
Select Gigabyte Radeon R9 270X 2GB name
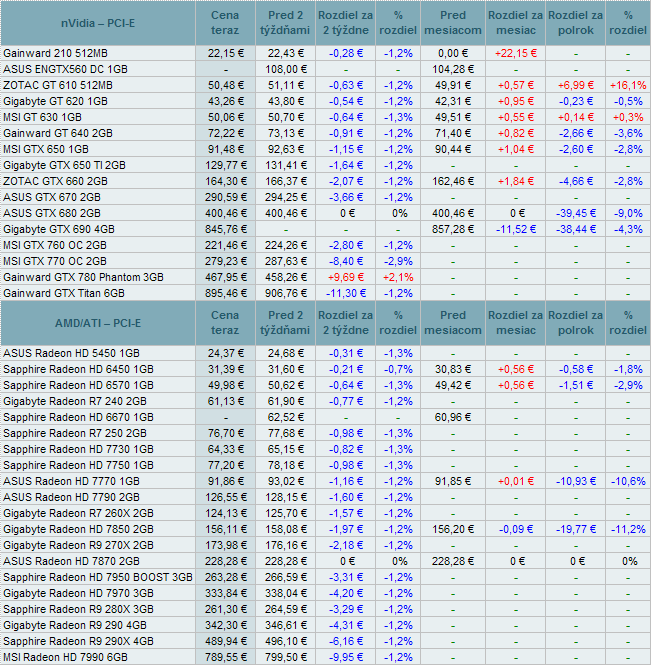tap(78, 545)
